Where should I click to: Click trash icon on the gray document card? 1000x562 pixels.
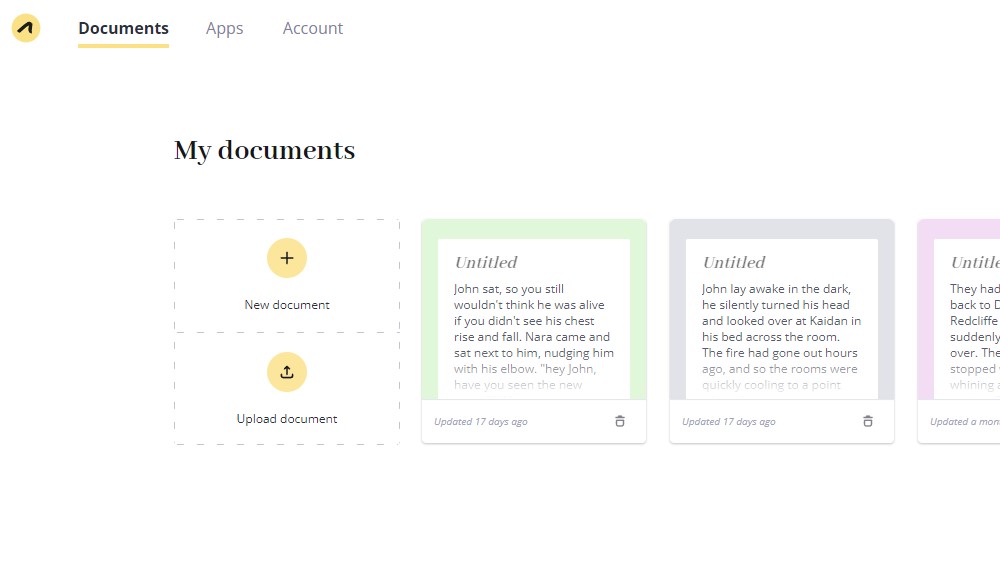[x=867, y=421]
